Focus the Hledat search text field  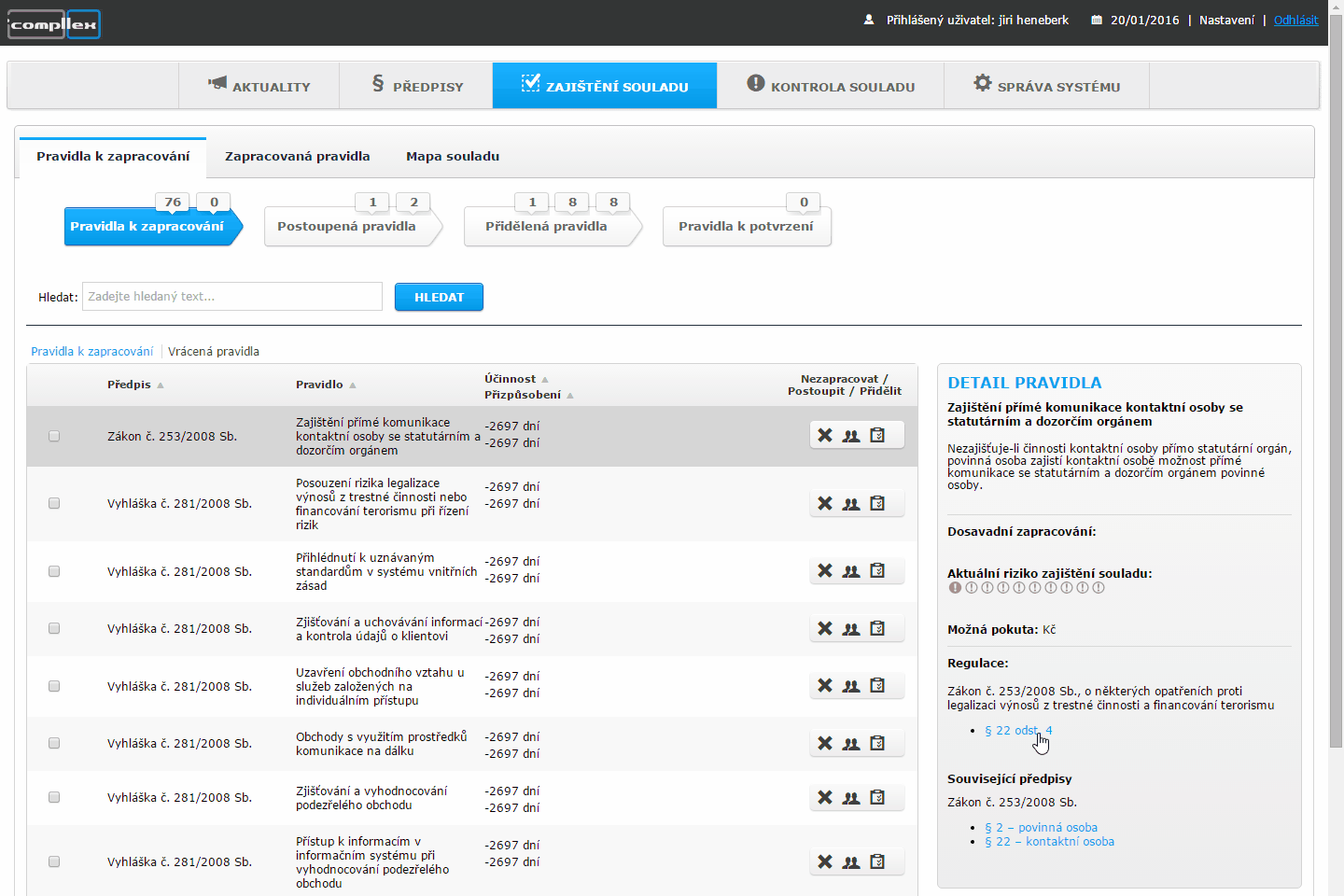pos(232,297)
